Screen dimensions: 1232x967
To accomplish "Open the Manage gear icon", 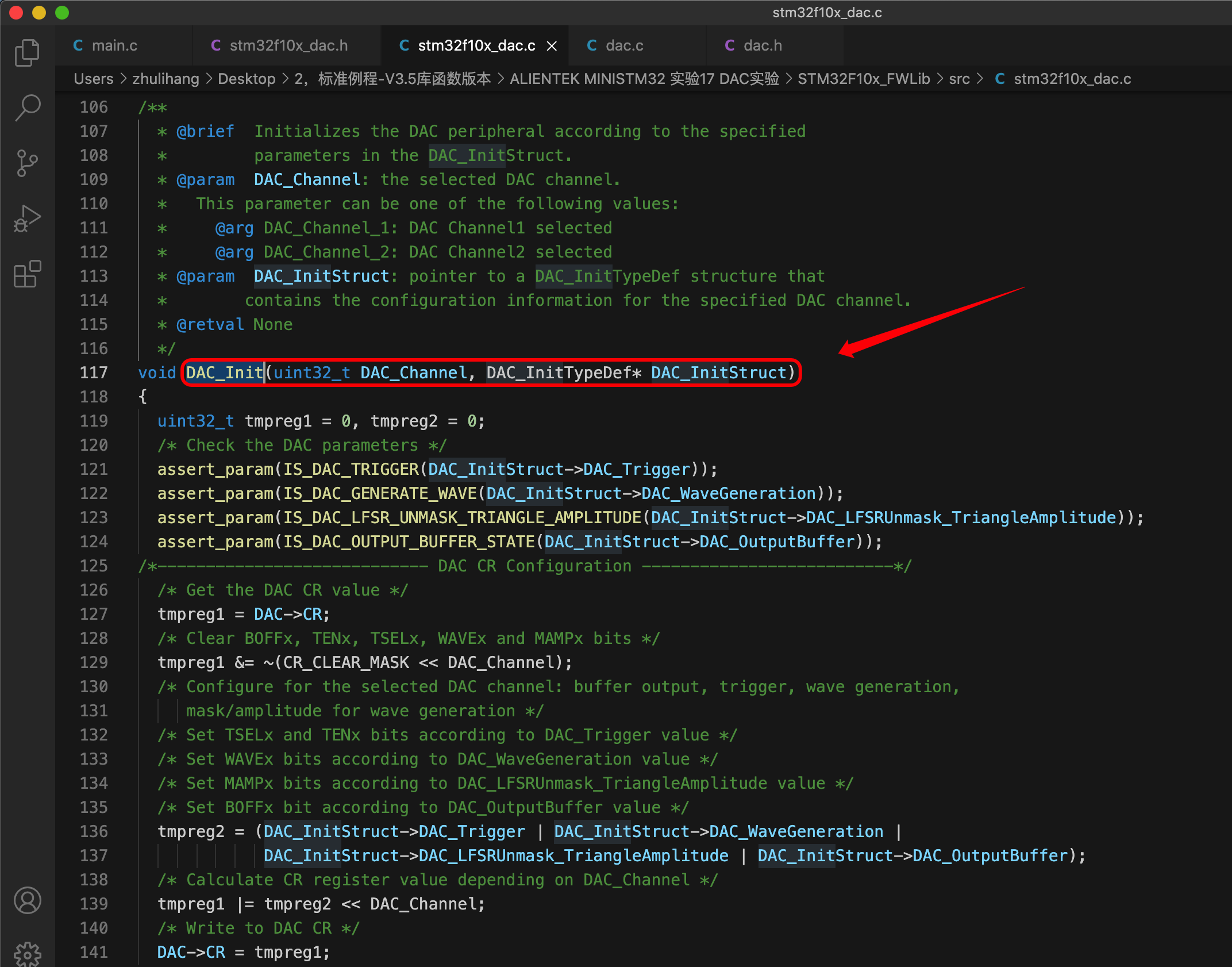I will coord(27,953).
